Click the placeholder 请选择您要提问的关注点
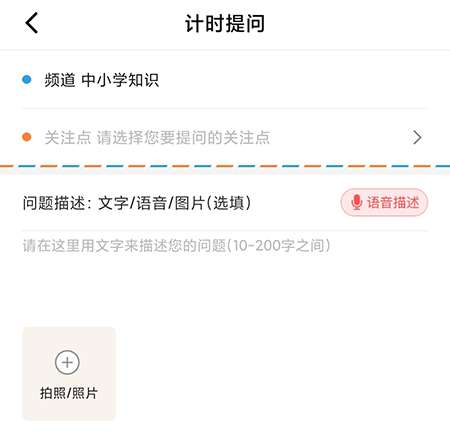 [x=183, y=137]
